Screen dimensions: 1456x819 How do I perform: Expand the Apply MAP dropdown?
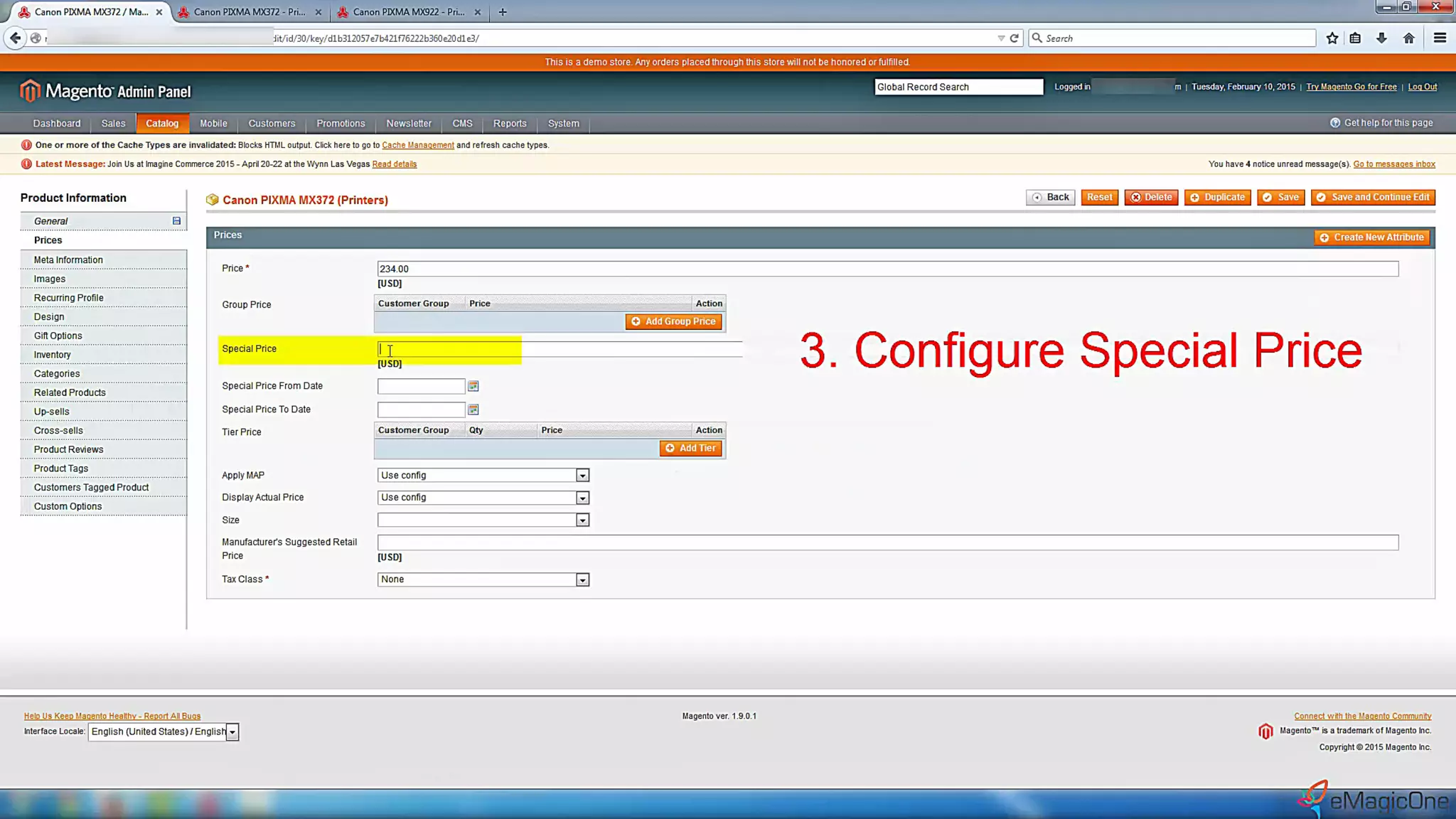582,476
